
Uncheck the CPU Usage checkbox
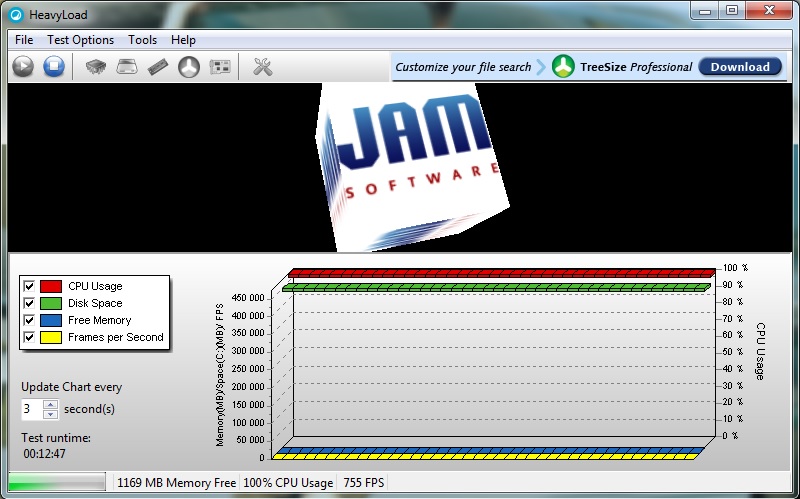(29, 286)
